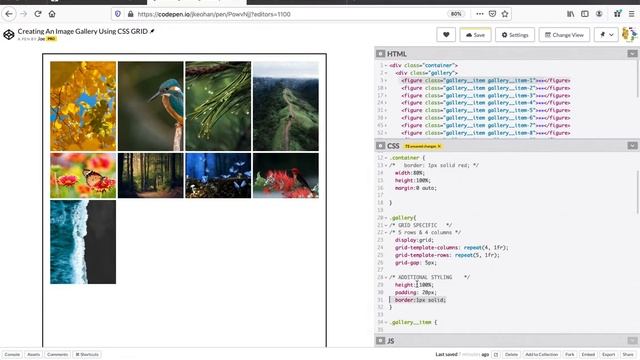Click the green hillside trail image
Screen dimensions: 640x360
tap(286, 106)
